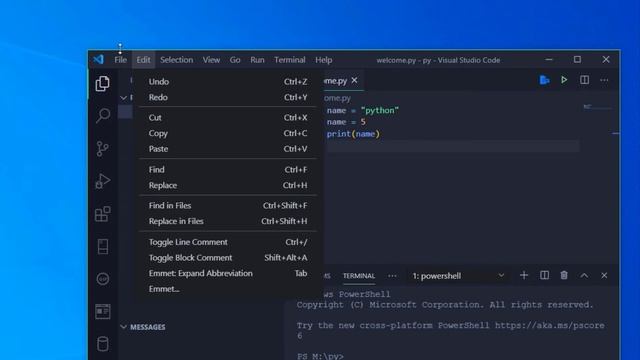Choose Redo from Edit menu
The height and width of the screenshot is (360, 640).
tap(228, 97)
